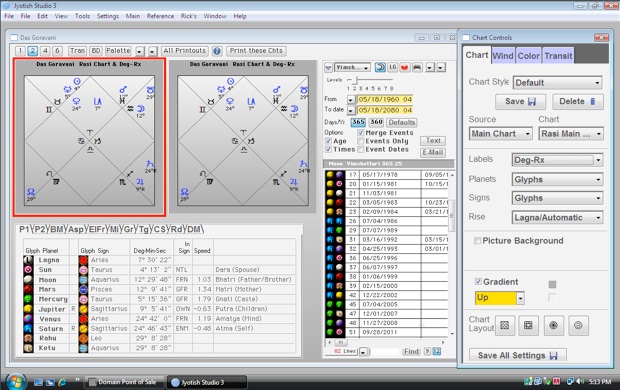Click the Lagna glyph icon in planet table
Screen dimensions: 620x390
pyautogui.click(x=28, y=260)
